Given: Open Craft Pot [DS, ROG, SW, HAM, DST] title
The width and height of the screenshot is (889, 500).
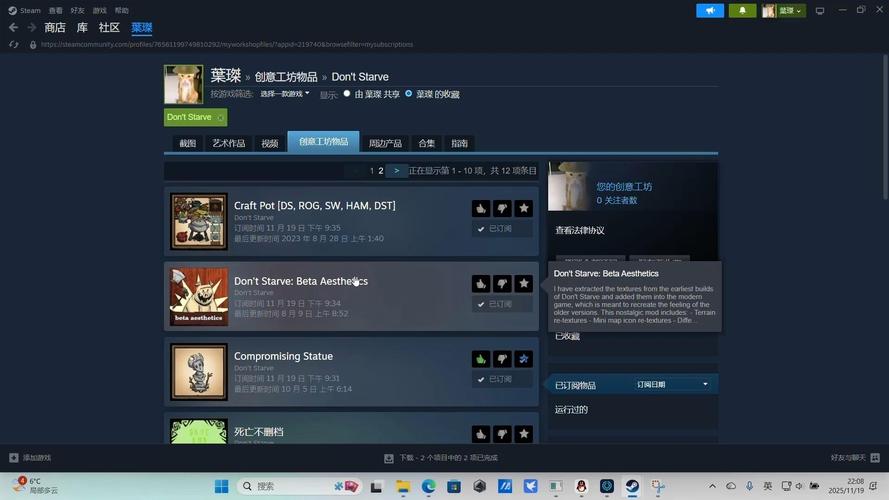Looking at the screenshot, I should pyautogui.click(x=315, y=206).
